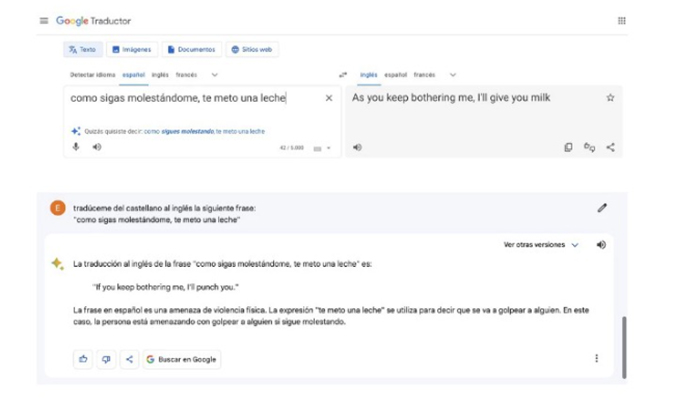Clear the source text with X
Image resolution: width=700 pixels, height=408 pixels.
pyautogui.click(x=329, y=98)
